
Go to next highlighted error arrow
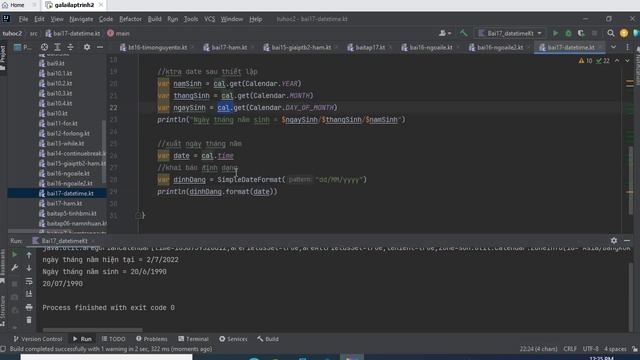(x=627, y=61)
